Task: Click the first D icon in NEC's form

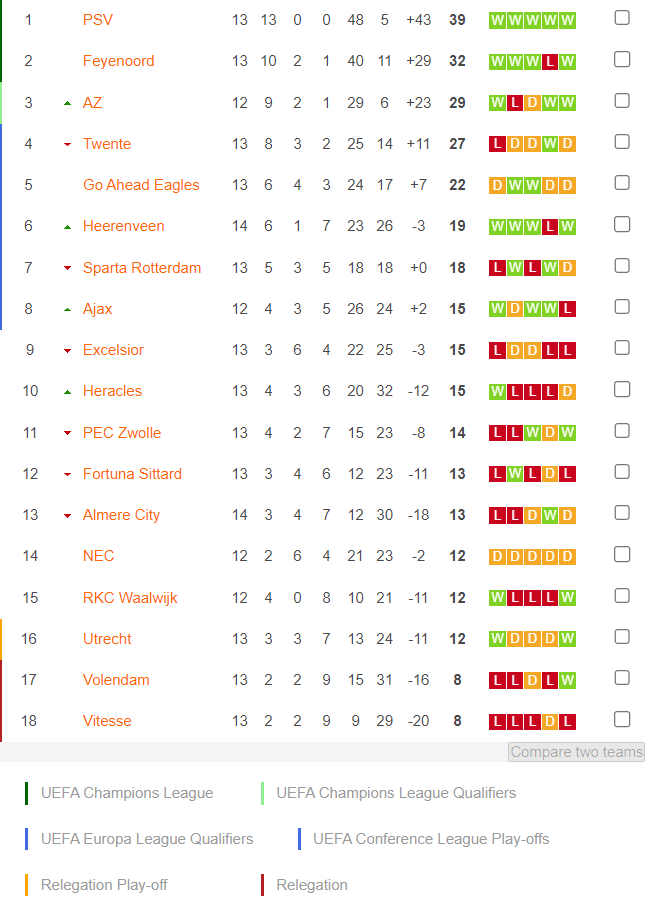Action: [x=497, y=556]
